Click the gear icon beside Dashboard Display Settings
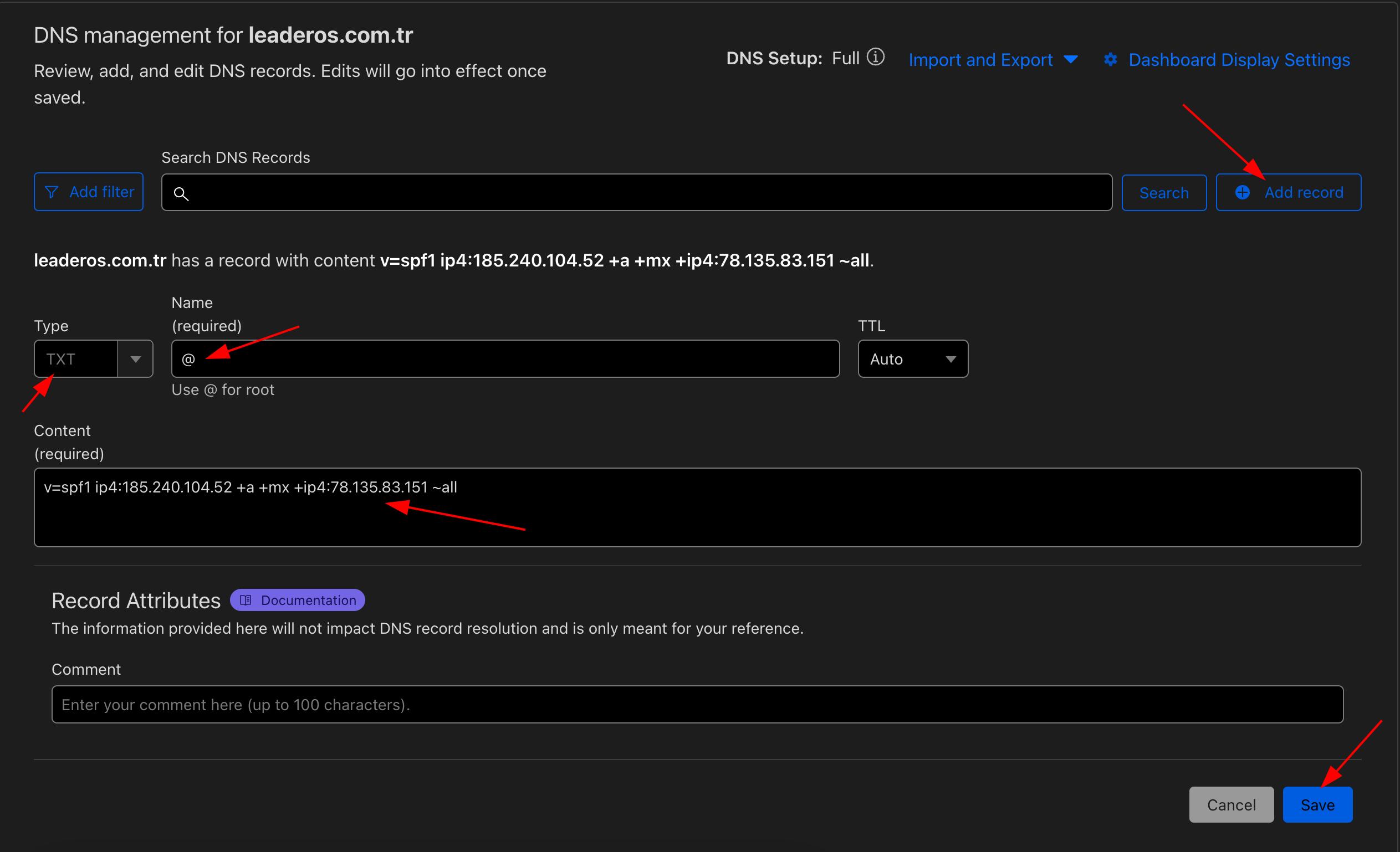1400x852 pixels. pyautogui.click(x=1110, y=60)
